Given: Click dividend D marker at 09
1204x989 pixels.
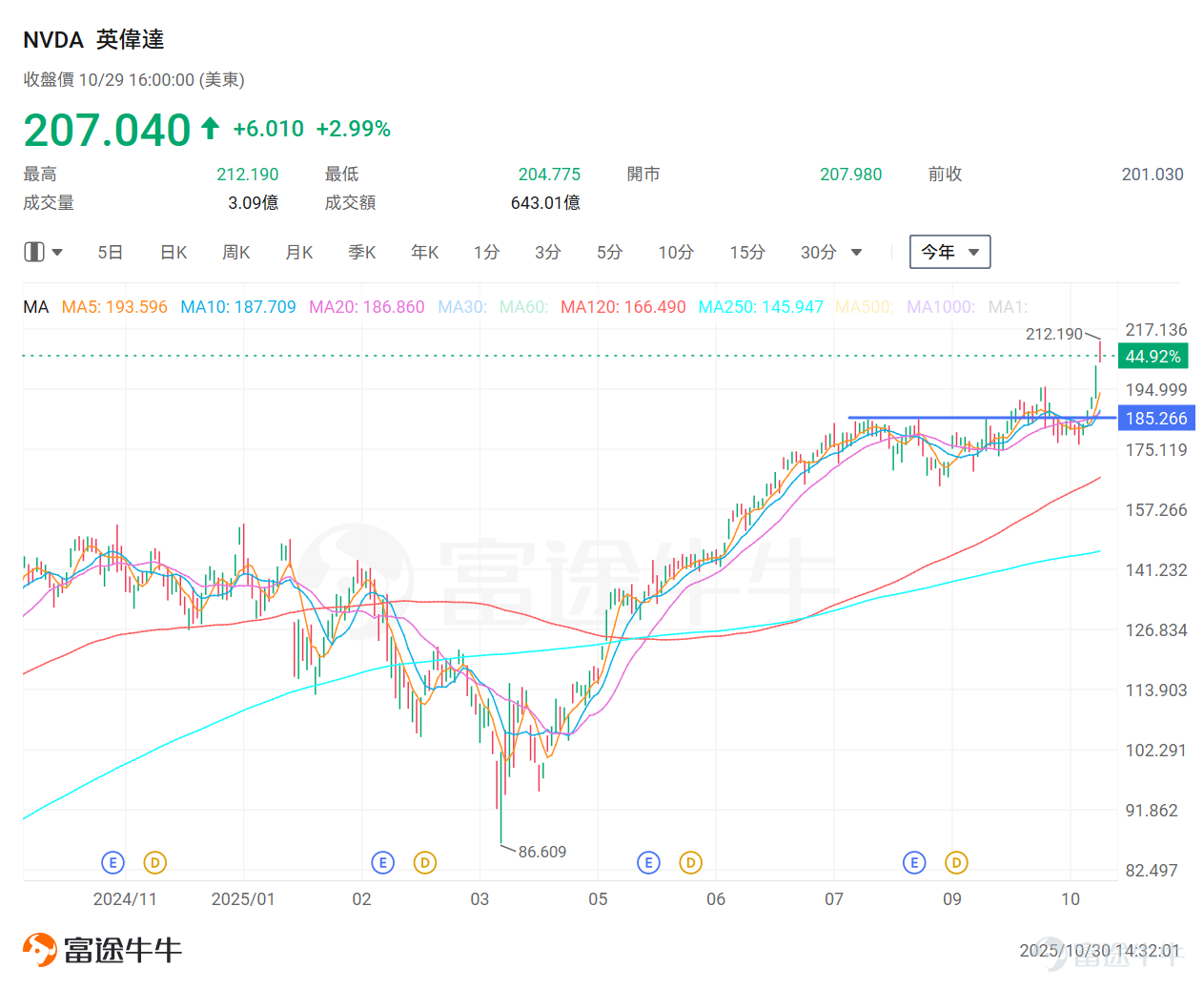Looking at the screenshot, I should [956, 863].
